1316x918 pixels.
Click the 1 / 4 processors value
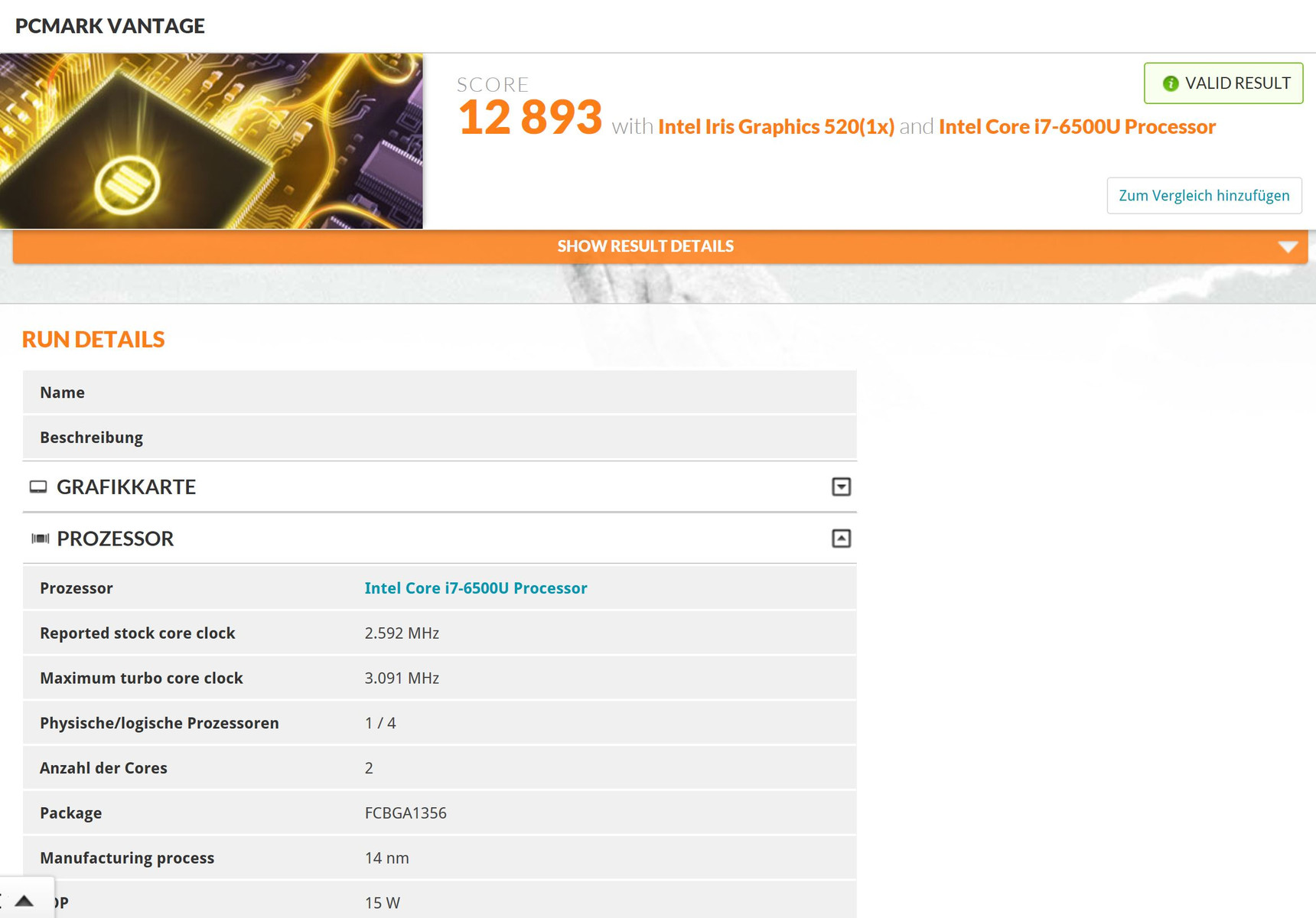380,724
